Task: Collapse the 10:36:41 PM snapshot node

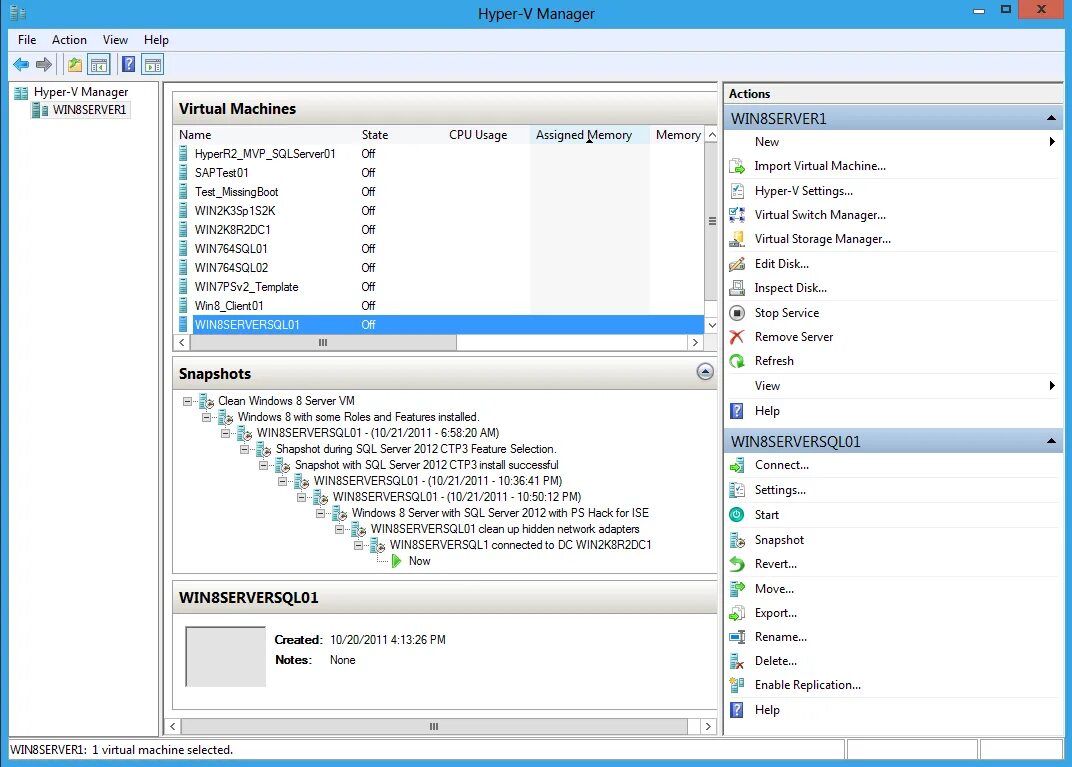Action: tap(282, 481)
